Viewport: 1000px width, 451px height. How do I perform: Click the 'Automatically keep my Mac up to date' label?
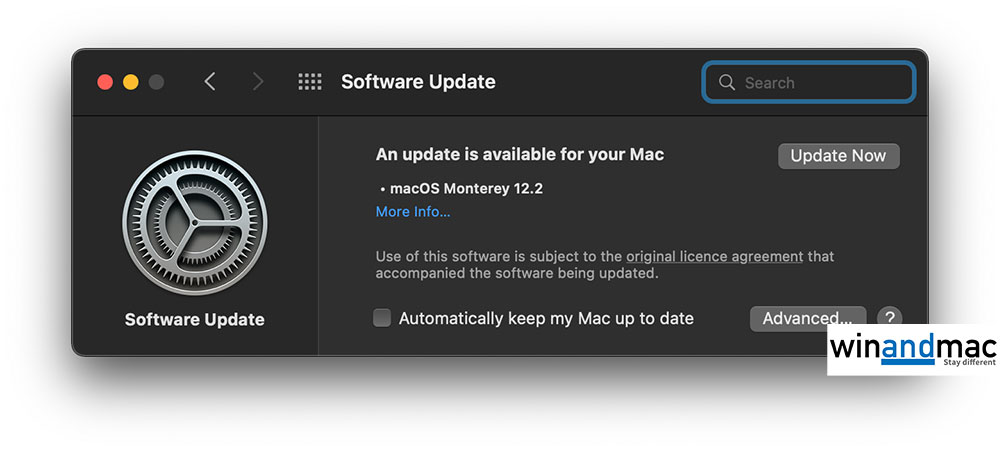pyautogui.click(x=546, y=318)
